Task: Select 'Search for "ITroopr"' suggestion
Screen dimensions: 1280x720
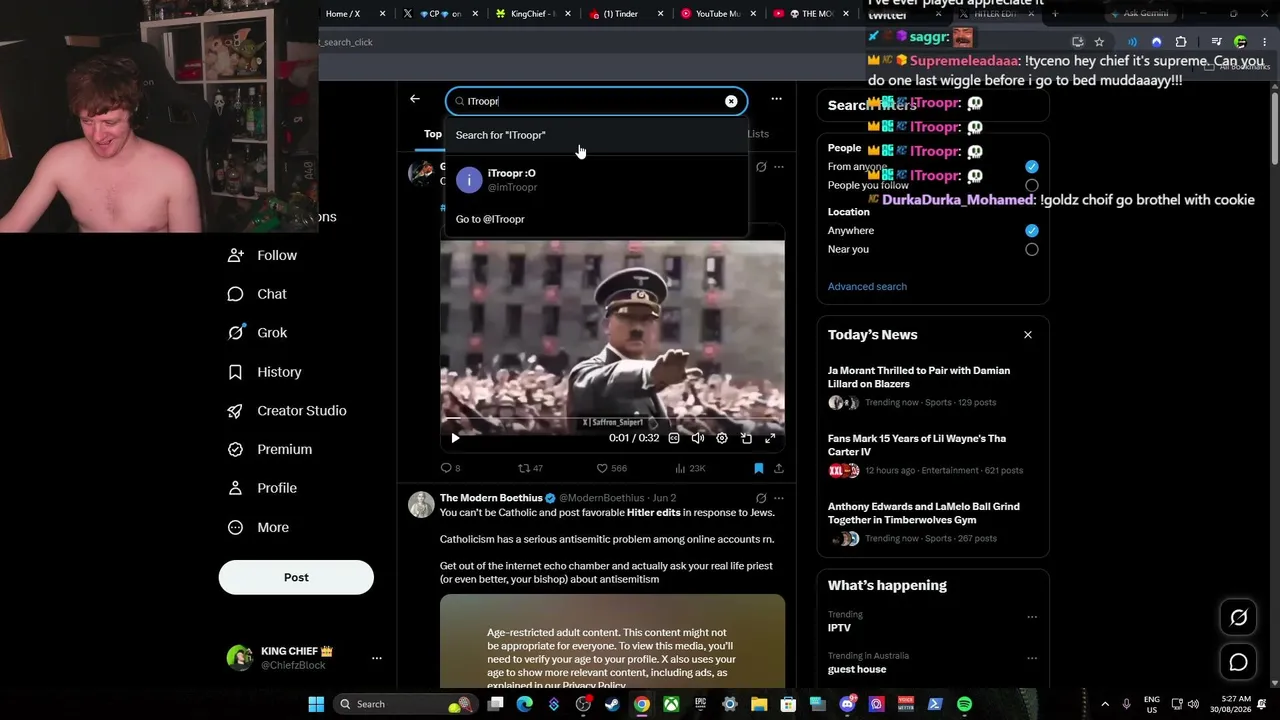Action: pos(596,135)
